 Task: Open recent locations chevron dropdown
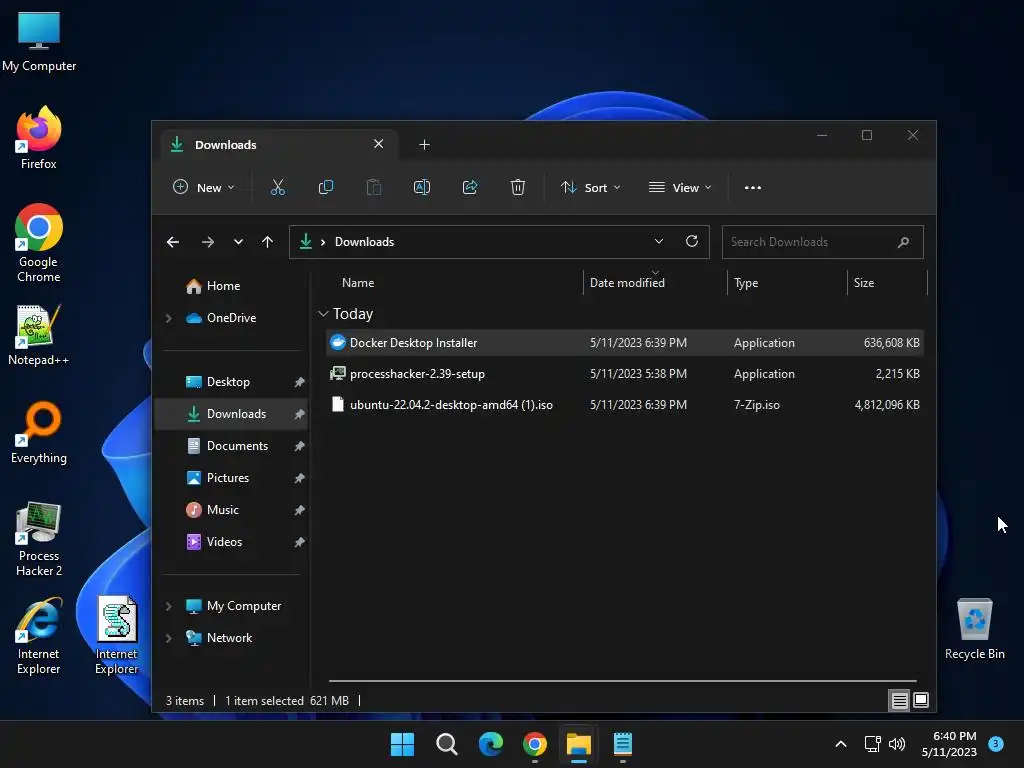coord(238,242)
